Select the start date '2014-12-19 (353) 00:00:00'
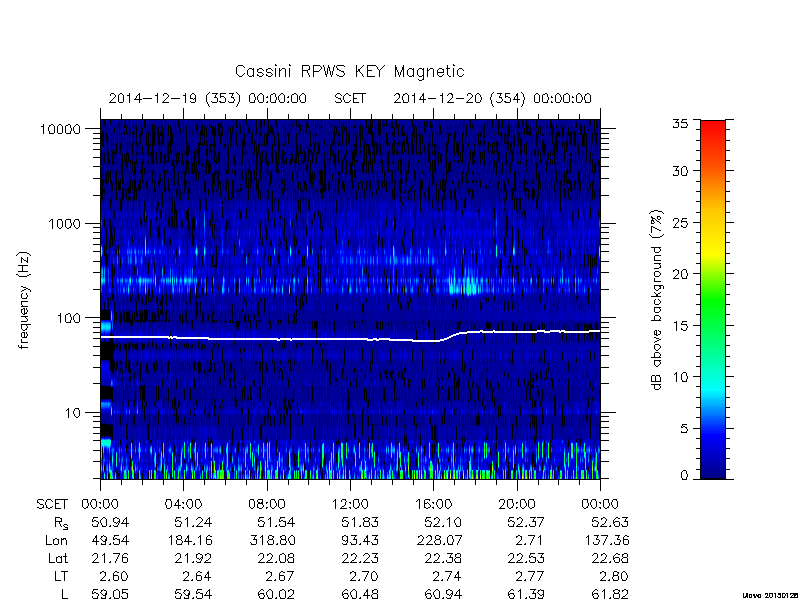 pyautogui.click(x=208, y=98)
